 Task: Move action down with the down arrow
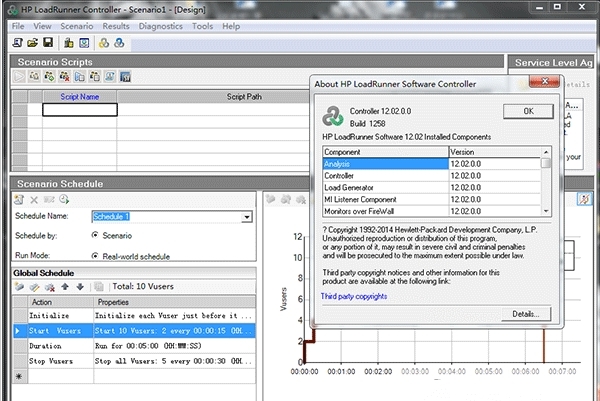coord(80,286)
